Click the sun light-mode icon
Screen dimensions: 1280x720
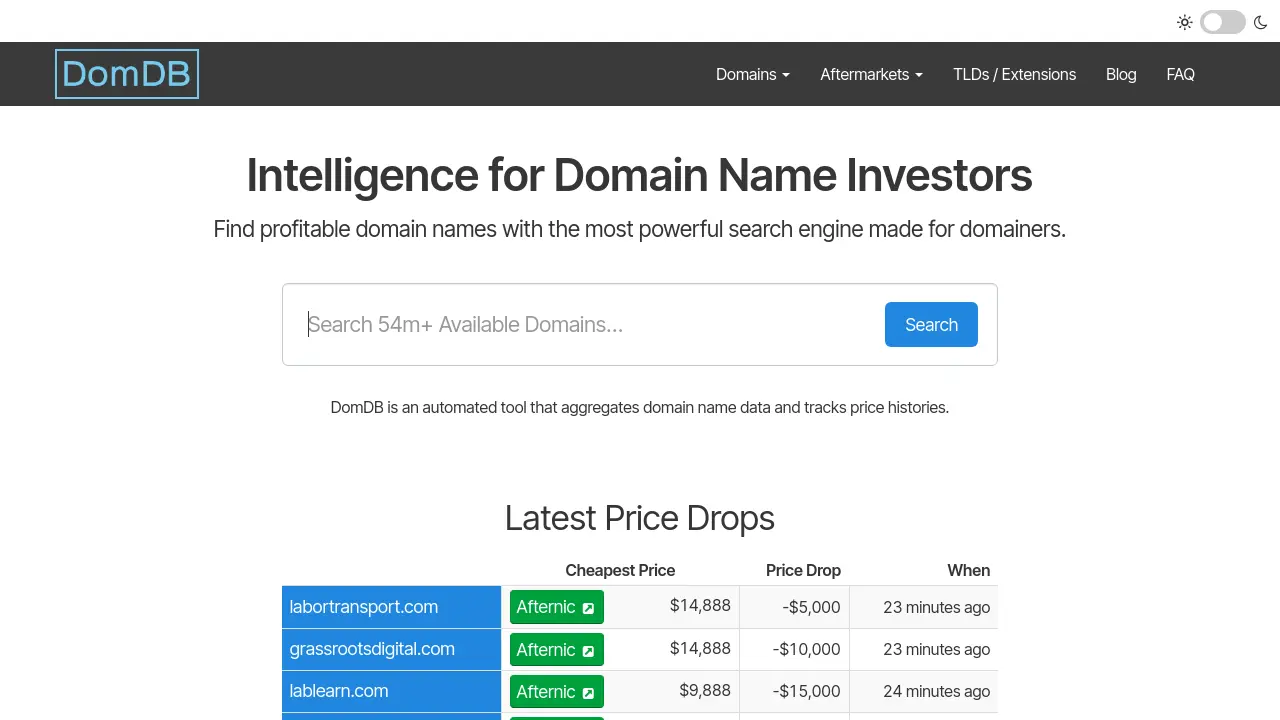(x=1185, y=22)
